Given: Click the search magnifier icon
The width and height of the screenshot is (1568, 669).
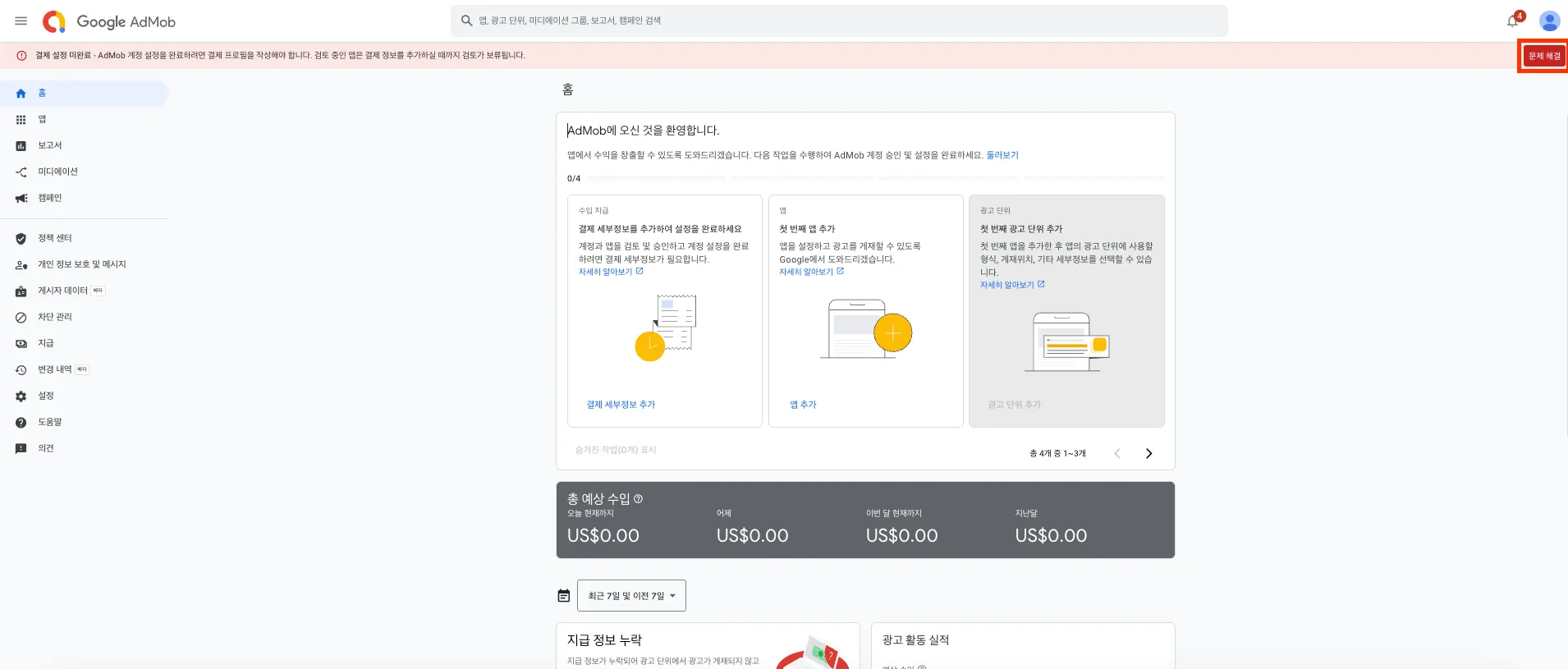Looking at the screenshot, I should (x=466, y=21).
